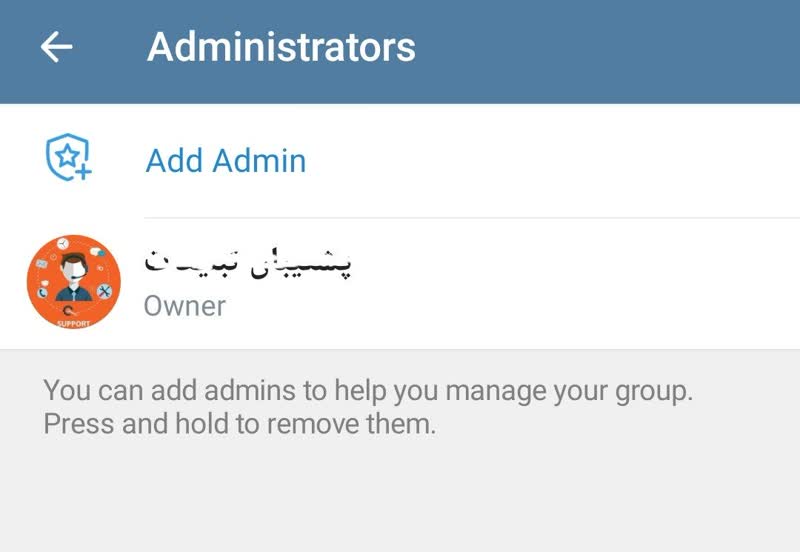Click the divider below Add Admin
Image resolution: width=800 pixels, height=552 pixels.
(x=470, y=217)
